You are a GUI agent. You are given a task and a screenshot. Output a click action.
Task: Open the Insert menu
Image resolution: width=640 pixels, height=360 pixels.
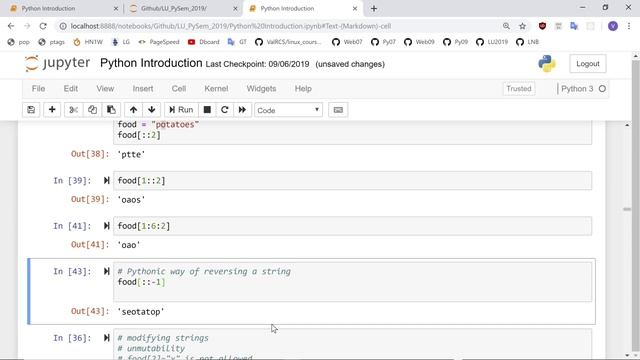[x=143, y=89]
